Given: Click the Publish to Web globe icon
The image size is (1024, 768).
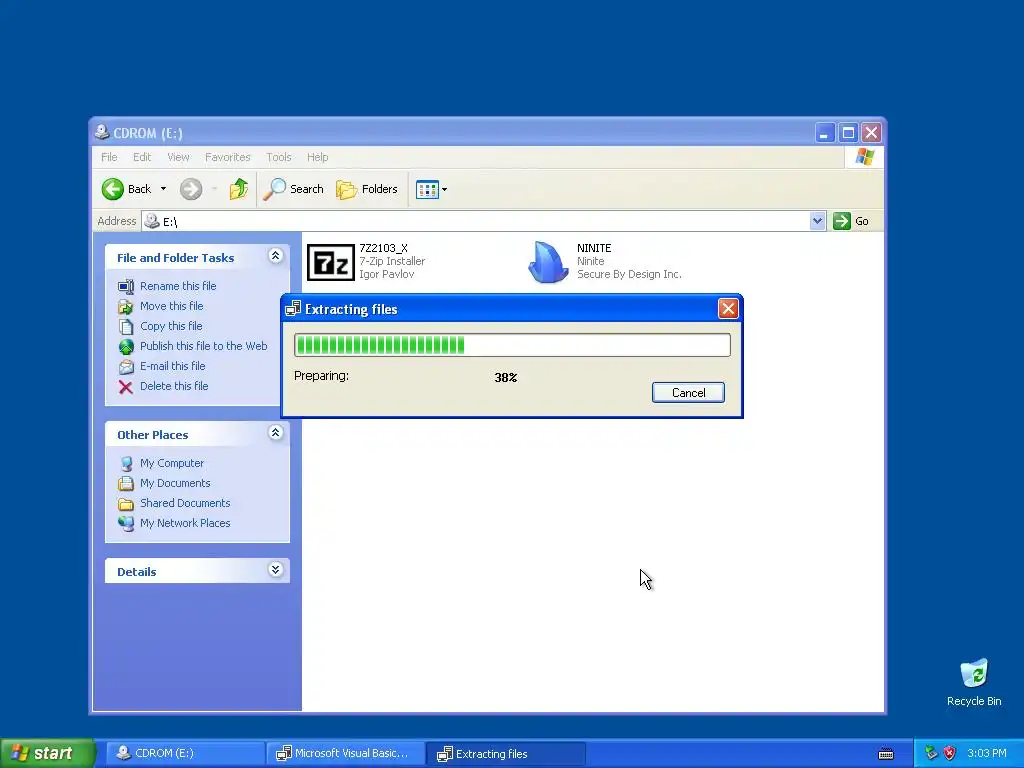Looking at the screenshot, I should tap(126, 347).
